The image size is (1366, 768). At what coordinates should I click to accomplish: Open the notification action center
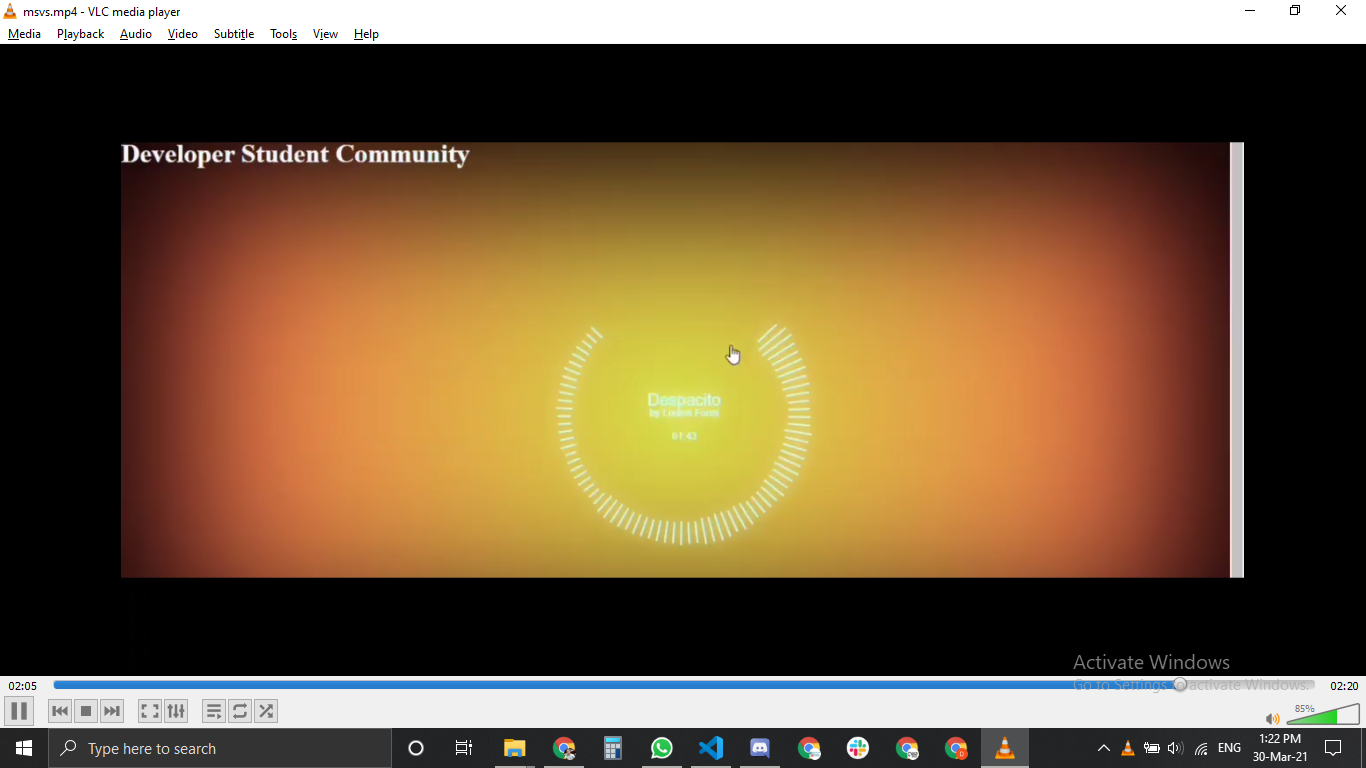[x=1333, y=748]
